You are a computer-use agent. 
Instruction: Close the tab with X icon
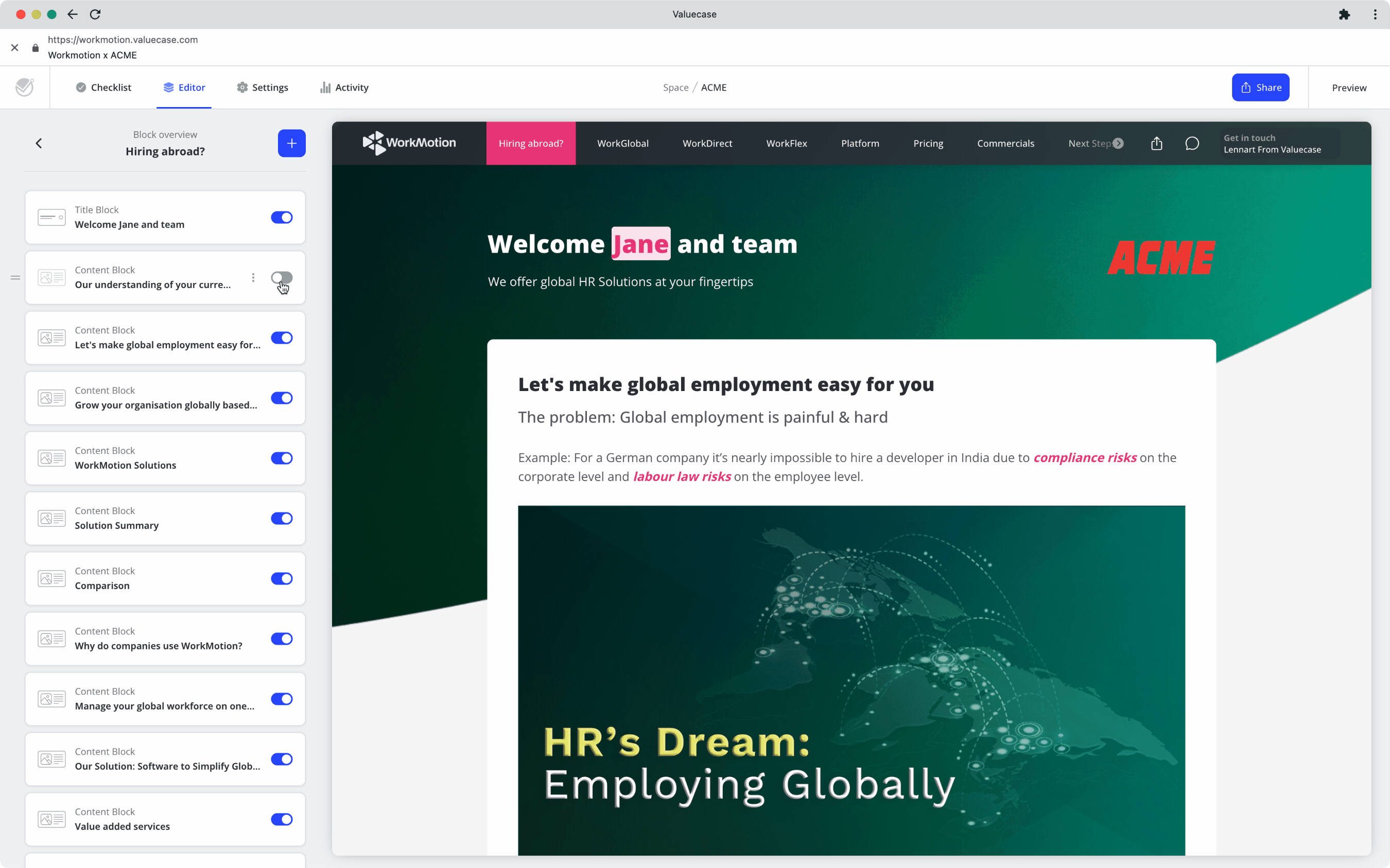(x=15, y=48)
